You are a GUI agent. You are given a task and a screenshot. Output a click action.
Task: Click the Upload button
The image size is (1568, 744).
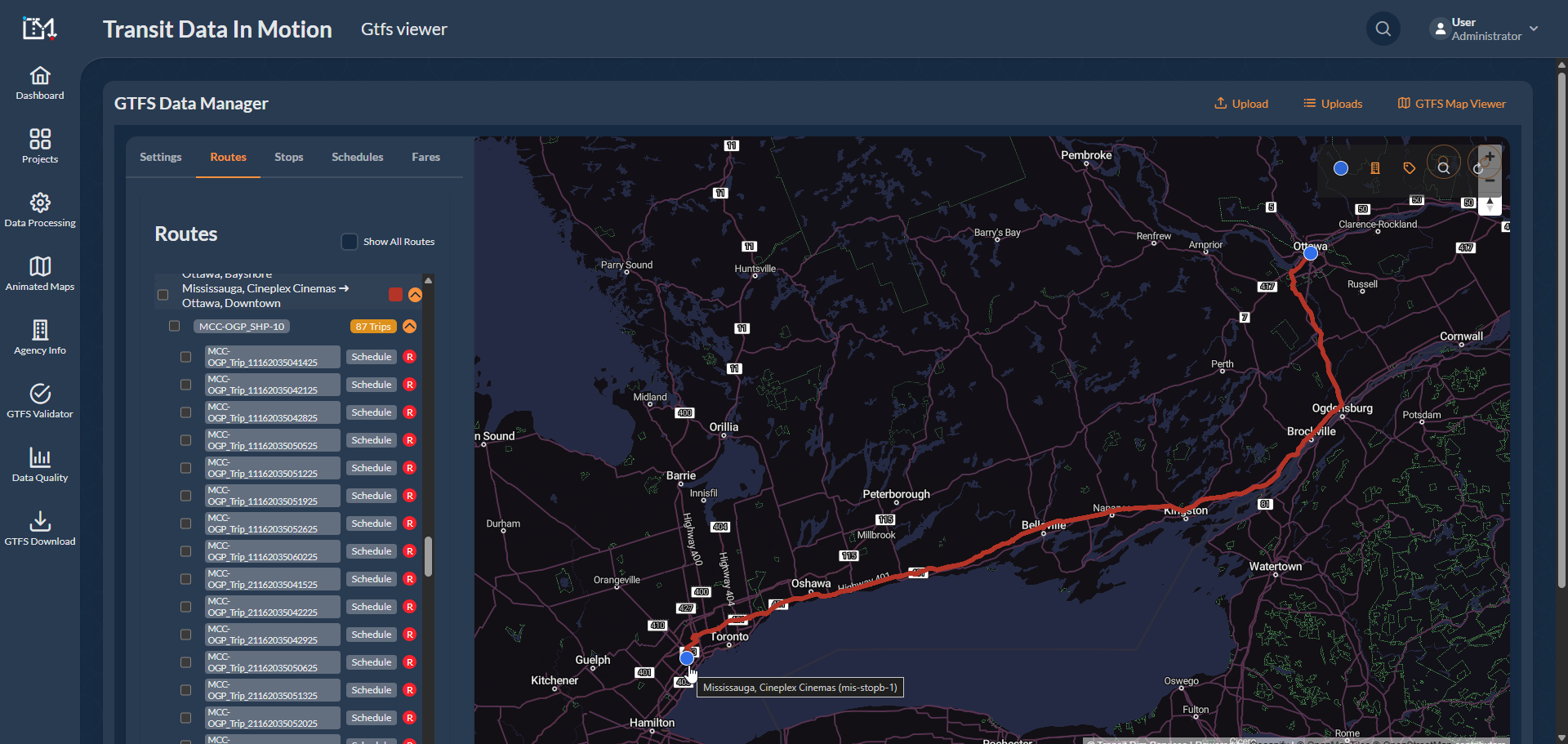[1241, 103]
